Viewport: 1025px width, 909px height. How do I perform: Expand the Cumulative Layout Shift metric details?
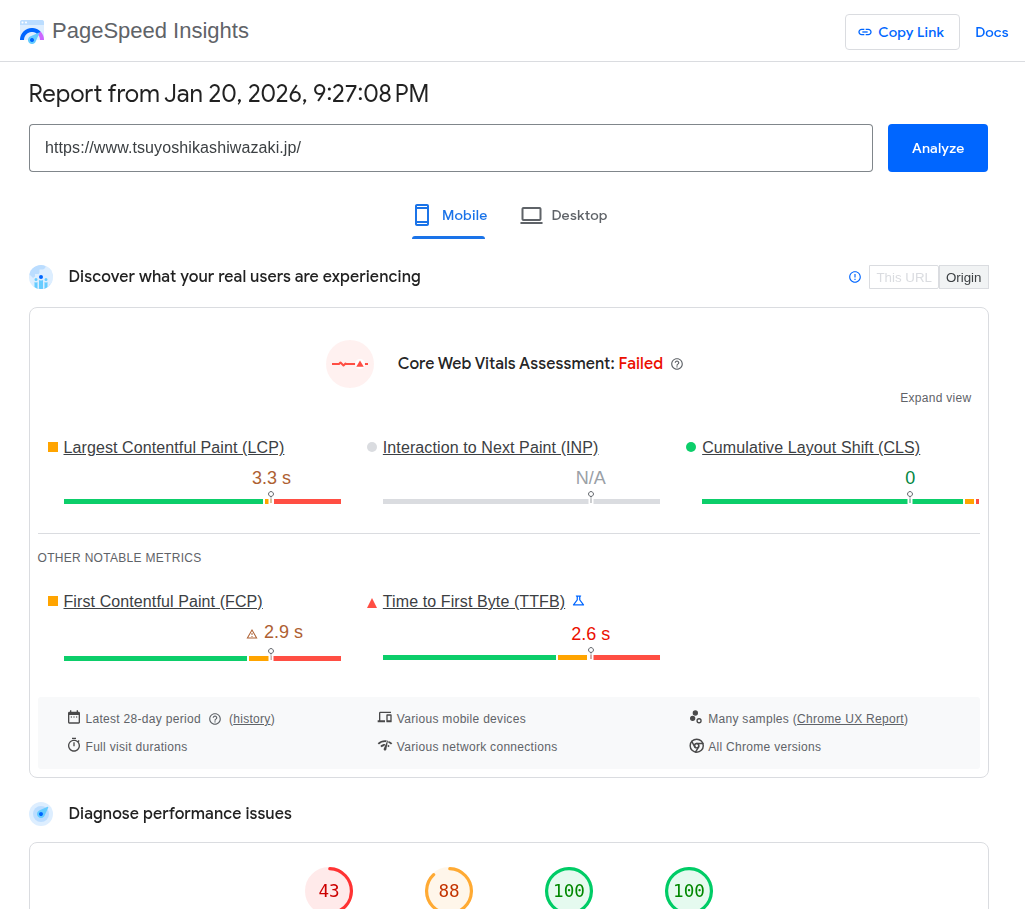point(811,447)
